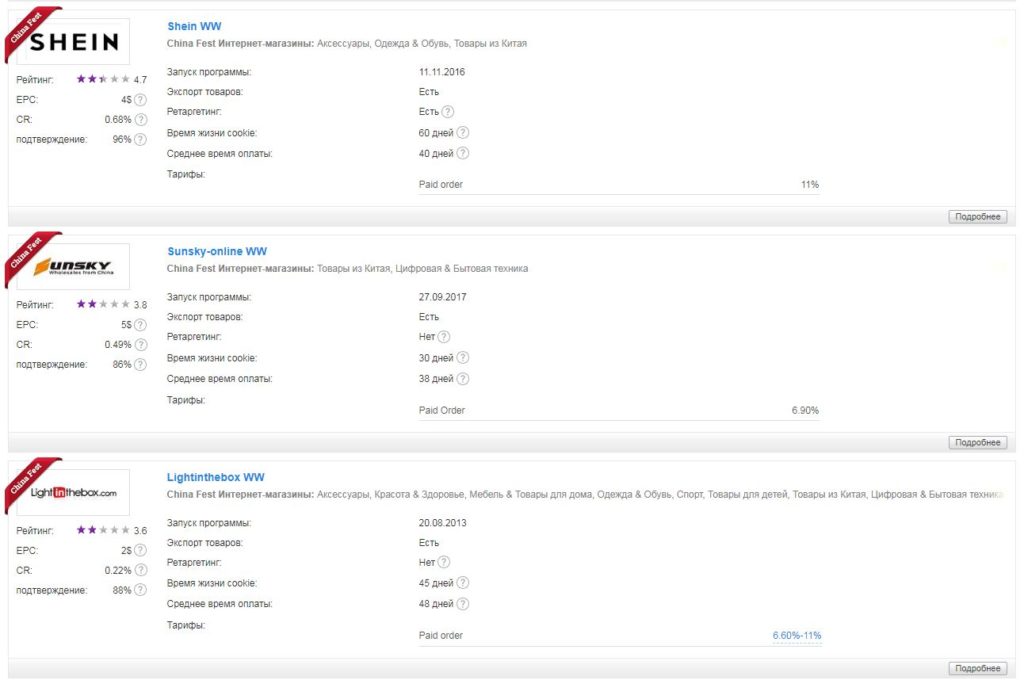Click the Shein star rating
The image size is (1024, 680).
click(103, 79)
